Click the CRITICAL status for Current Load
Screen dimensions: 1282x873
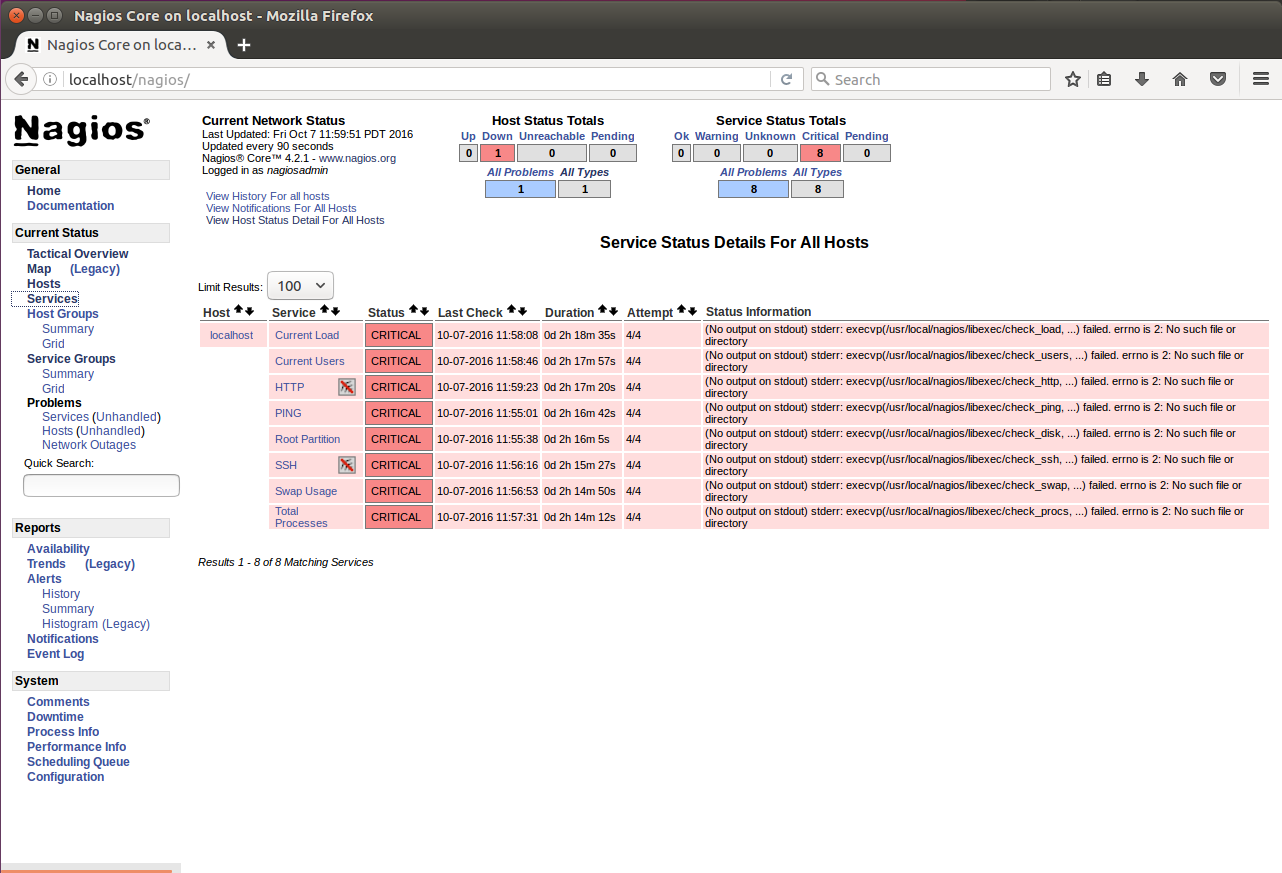click(x=398, y=334)
